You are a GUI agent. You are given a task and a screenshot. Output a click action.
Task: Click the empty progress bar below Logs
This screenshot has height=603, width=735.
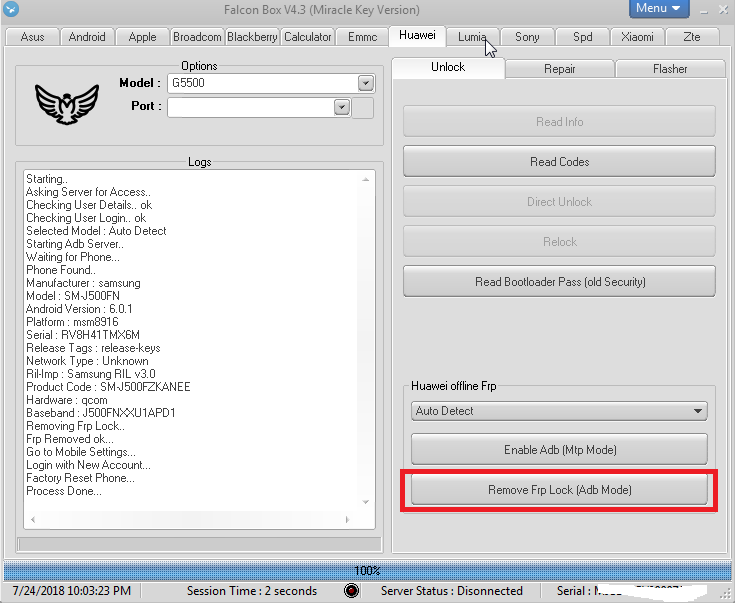199,544
